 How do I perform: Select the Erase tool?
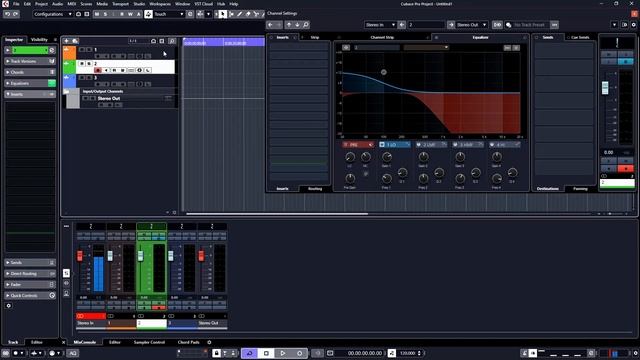248,14
